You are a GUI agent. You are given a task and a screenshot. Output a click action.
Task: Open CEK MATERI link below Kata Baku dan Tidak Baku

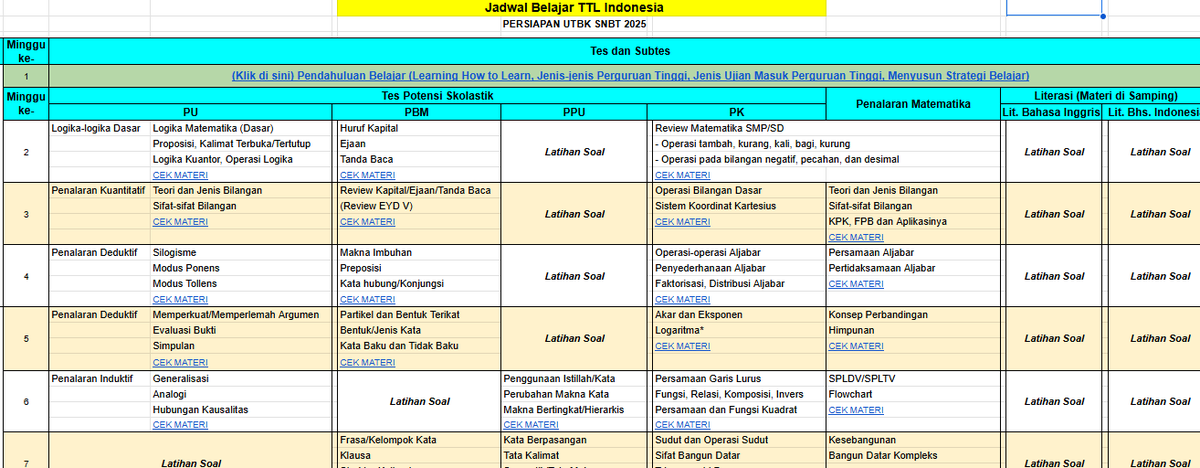pos(368,362)
